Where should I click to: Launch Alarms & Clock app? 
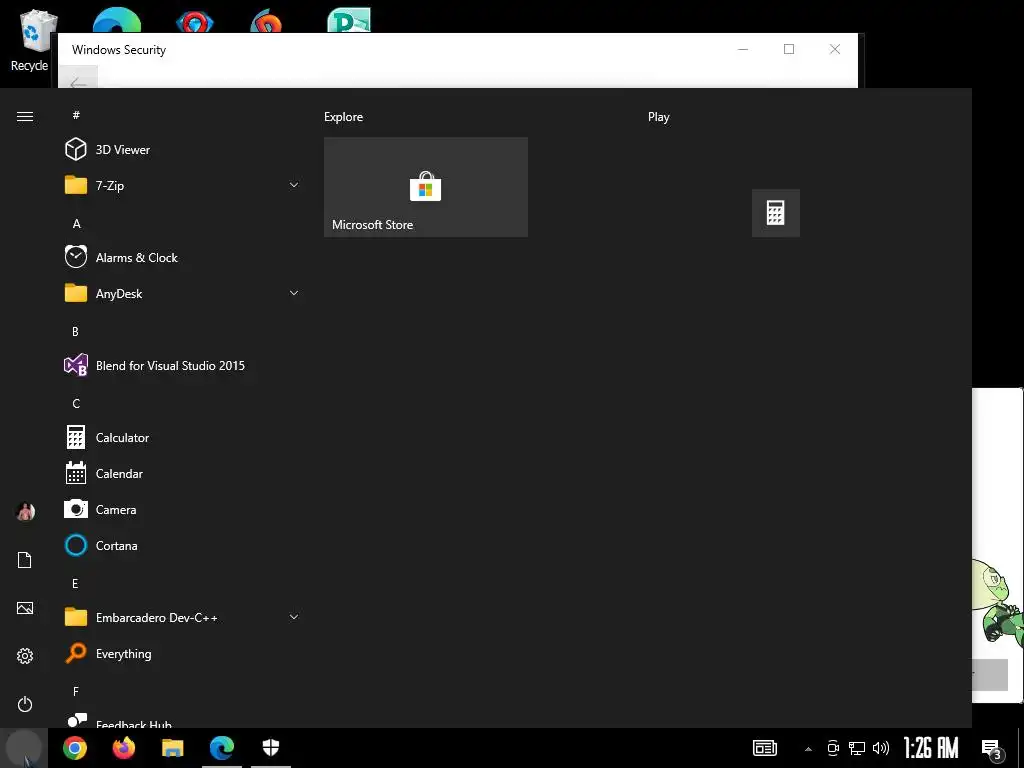[182, 257]
